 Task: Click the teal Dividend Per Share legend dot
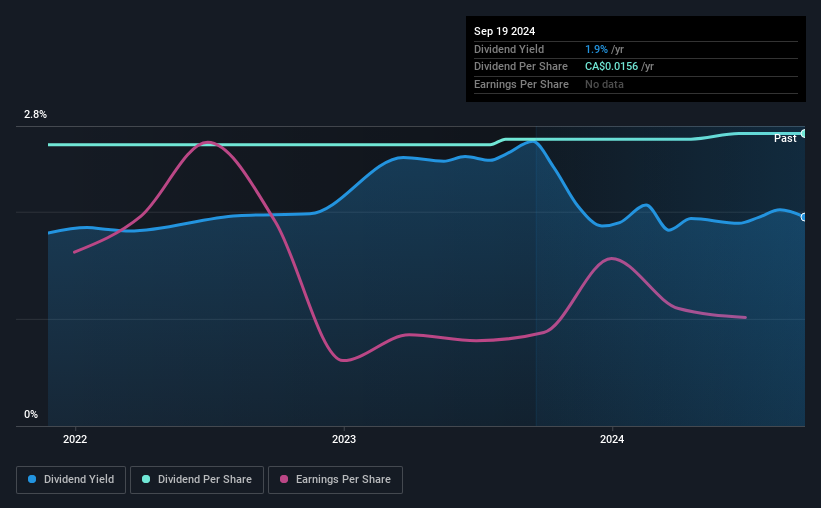click(146, 479)
